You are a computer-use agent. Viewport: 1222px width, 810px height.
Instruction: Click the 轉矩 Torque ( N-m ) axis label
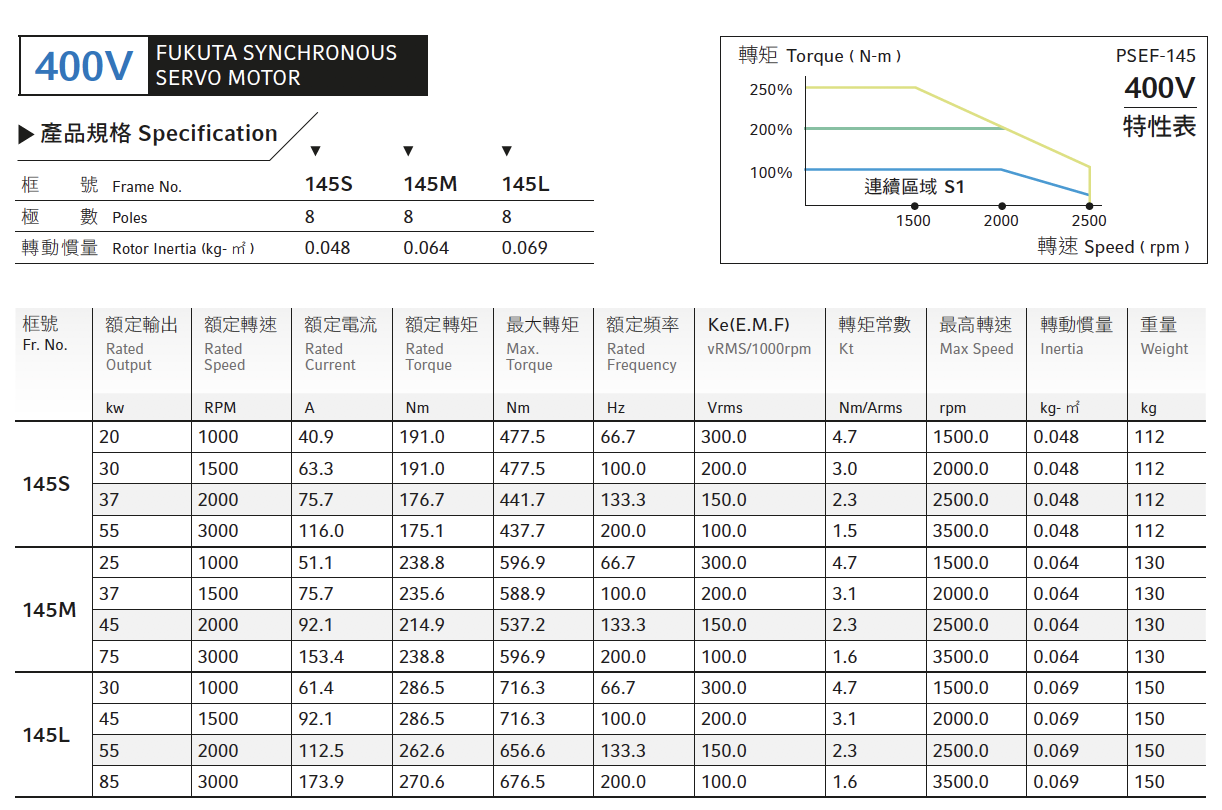[x=820, y=56]
